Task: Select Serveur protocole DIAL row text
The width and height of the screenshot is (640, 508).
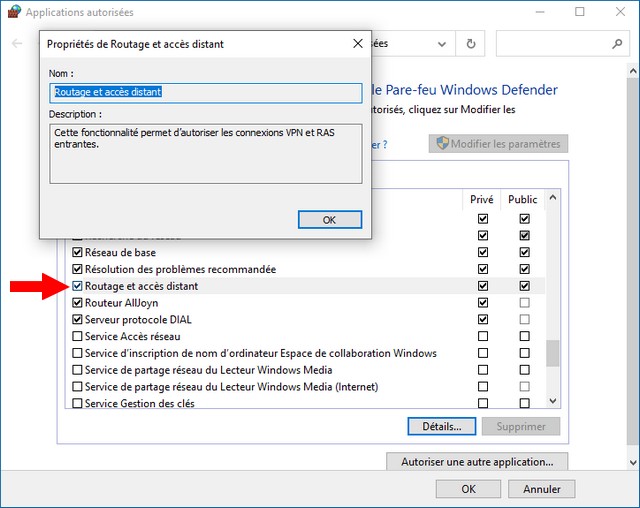Action: (138, 319)
